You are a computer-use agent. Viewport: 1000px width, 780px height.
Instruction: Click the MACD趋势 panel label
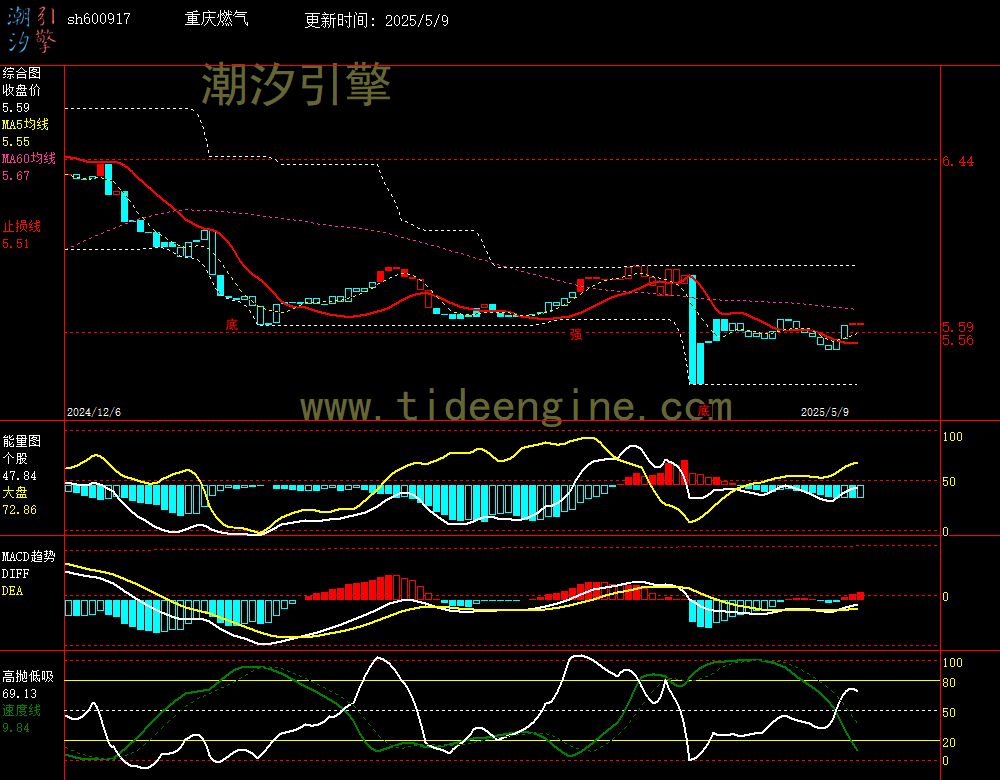(x=29, y=556)
